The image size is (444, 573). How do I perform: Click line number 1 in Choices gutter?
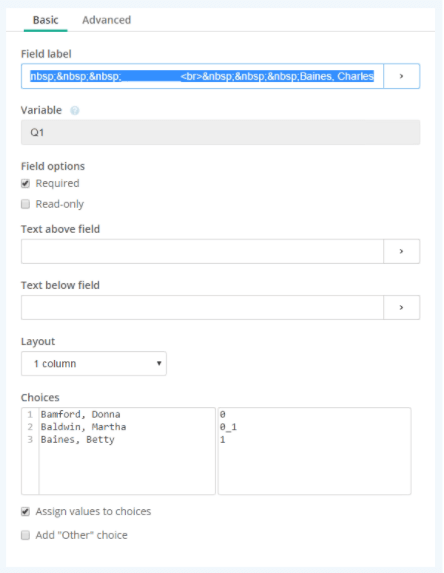(30, 414)
